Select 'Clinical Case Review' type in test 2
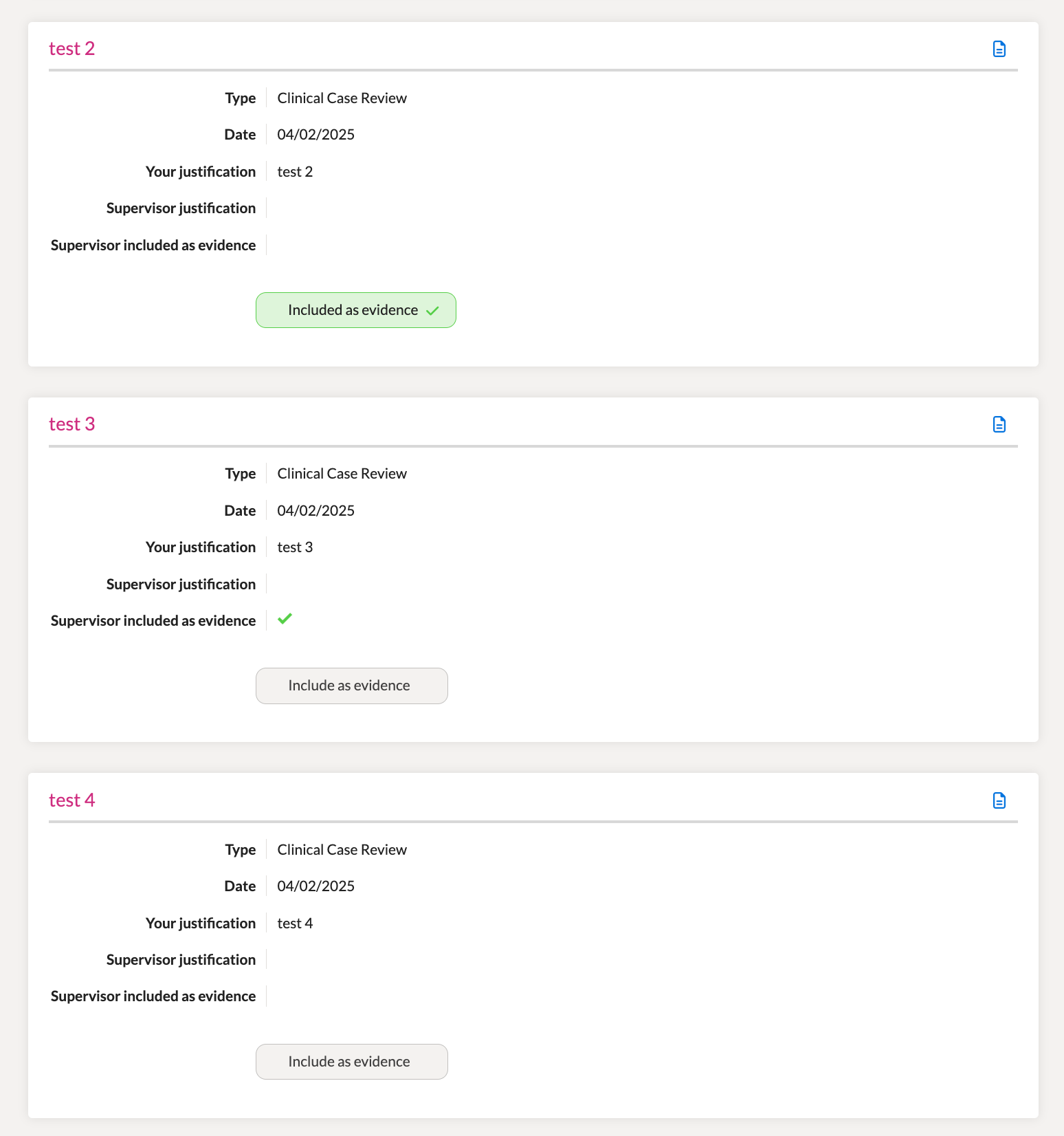This screenshot has height=1136, width=1064. 342,98
